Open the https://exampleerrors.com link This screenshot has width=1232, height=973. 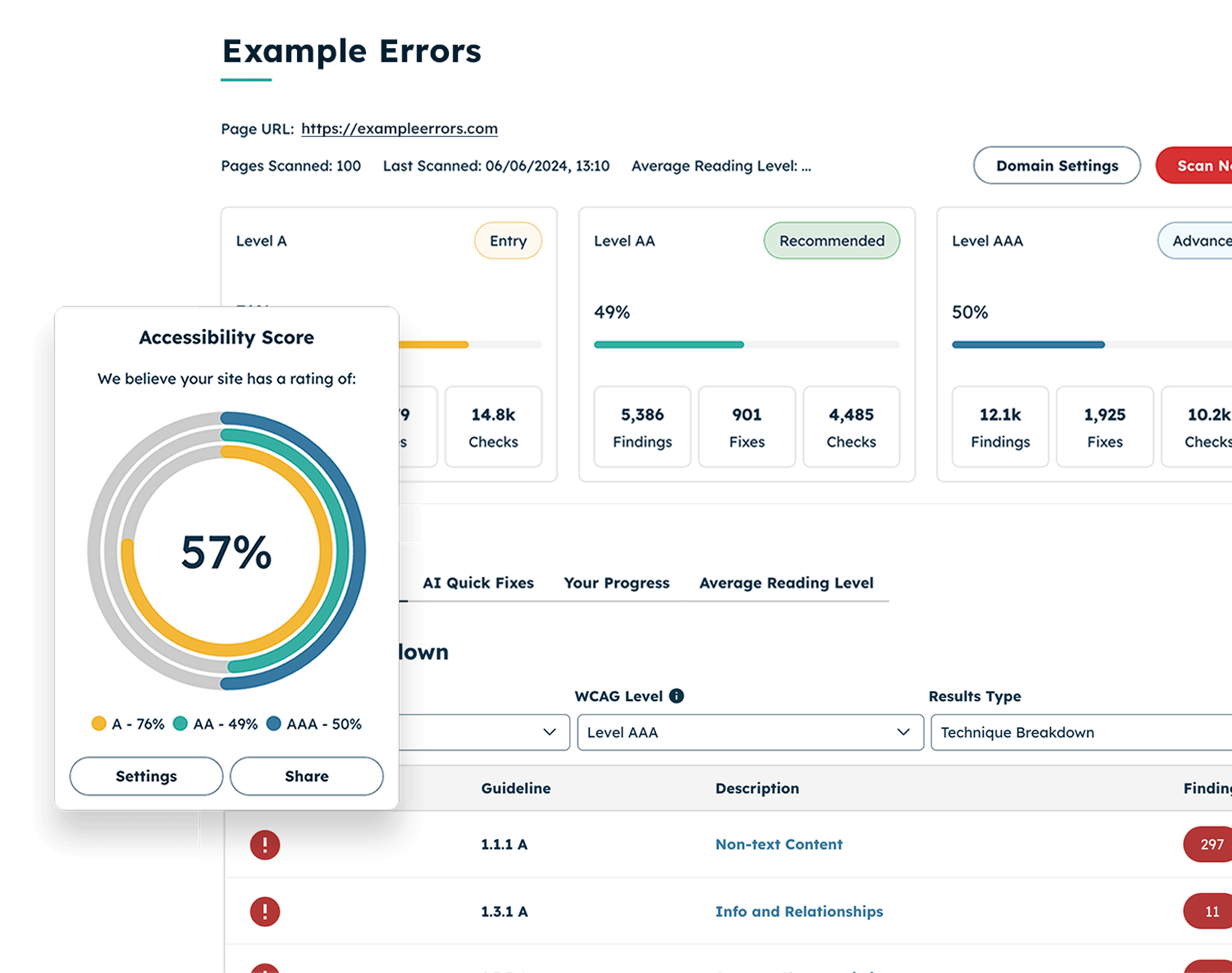[399, 129]
